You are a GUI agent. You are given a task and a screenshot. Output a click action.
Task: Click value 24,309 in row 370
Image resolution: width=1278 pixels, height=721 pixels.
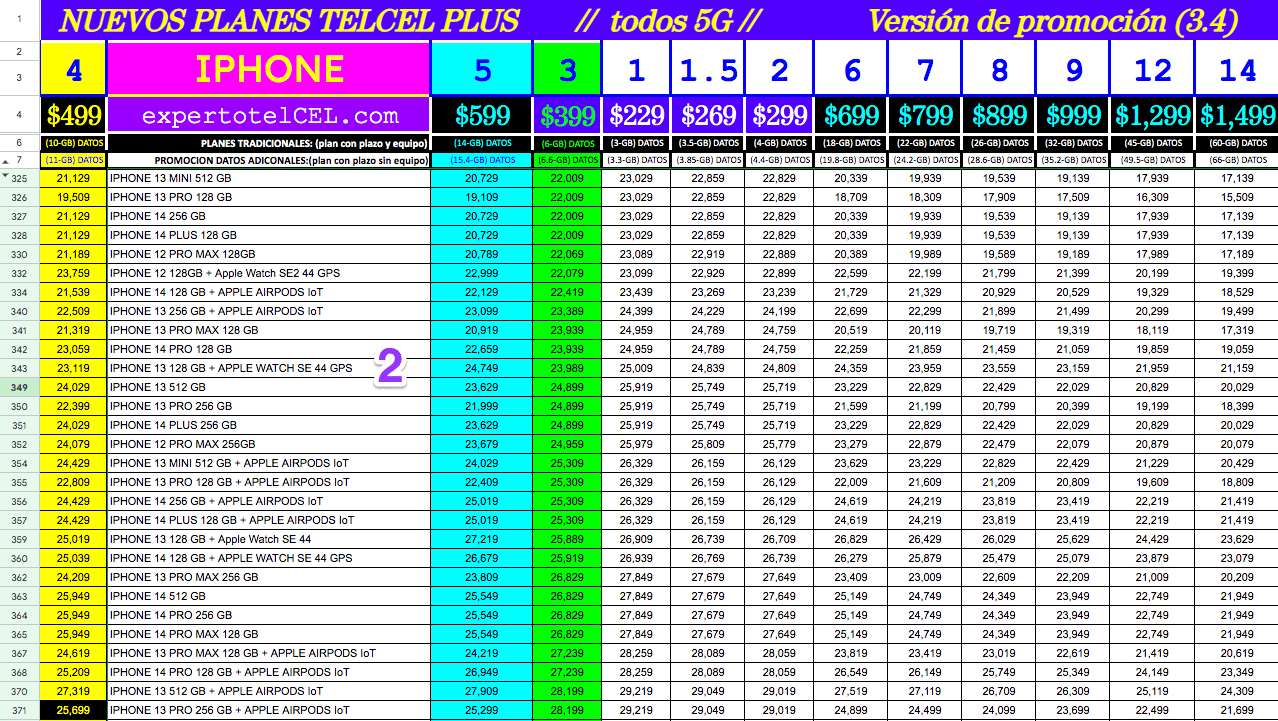click(x=1238, y=691)
